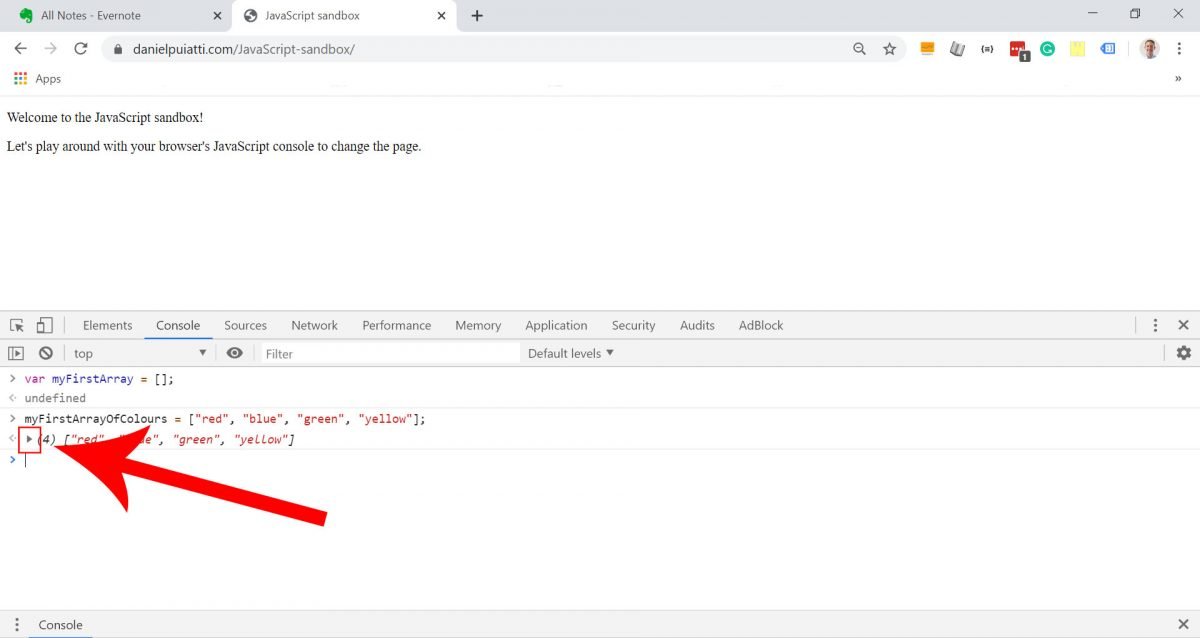Image resolution: width=1200 pixels, height=638 pixels.
Task: Open the zoom magnifier in address bar
Action: point(859,49)
